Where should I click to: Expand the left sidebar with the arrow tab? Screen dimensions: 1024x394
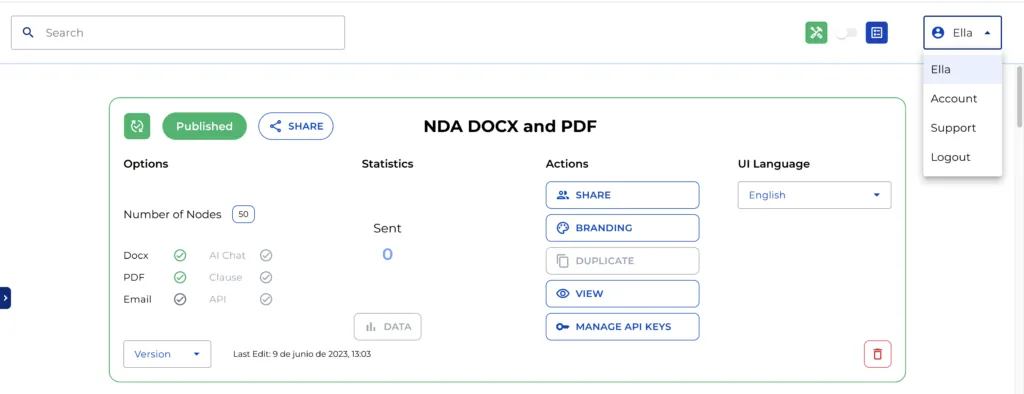point(5,298)
